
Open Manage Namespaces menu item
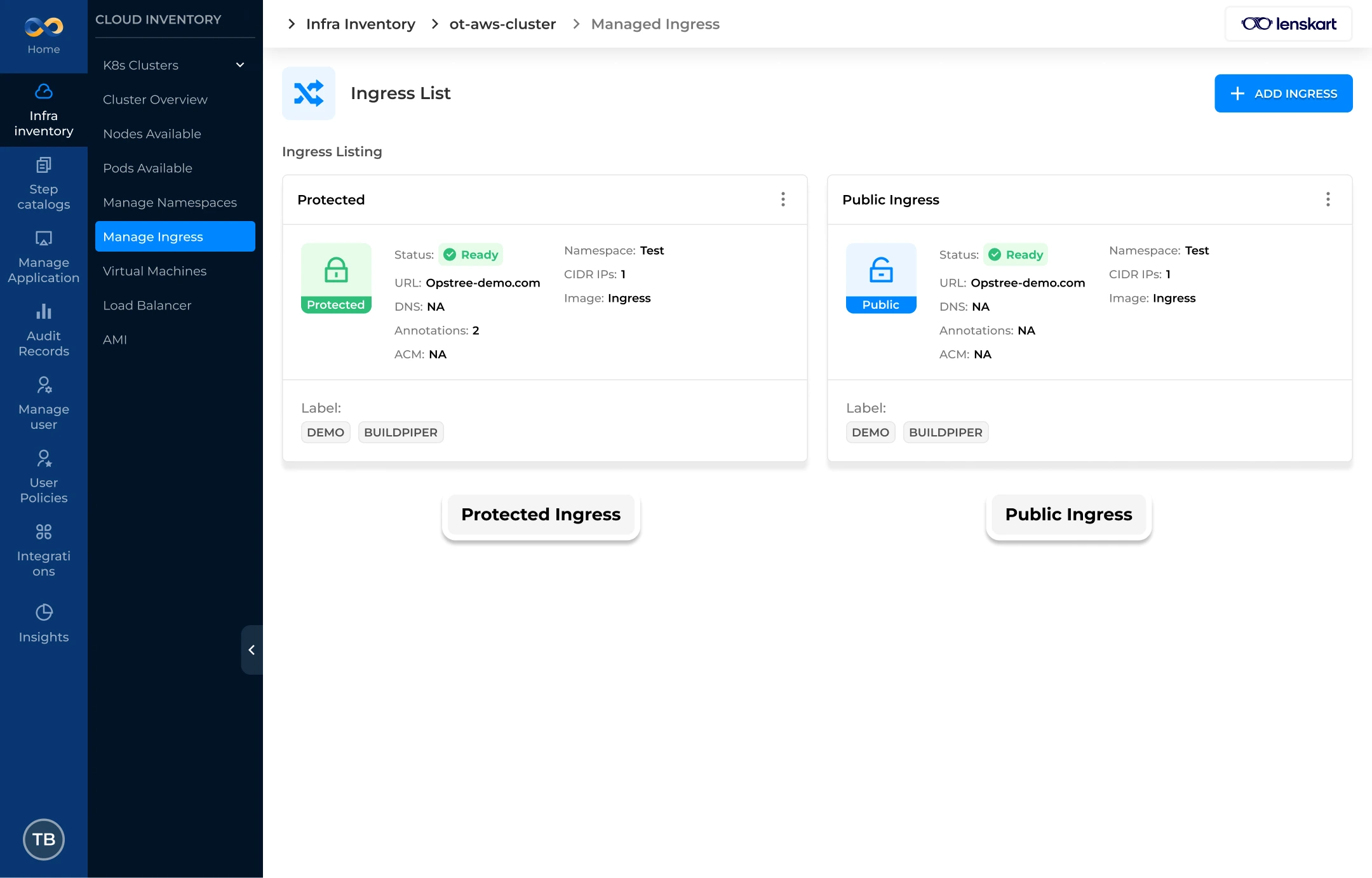(175, 202)
